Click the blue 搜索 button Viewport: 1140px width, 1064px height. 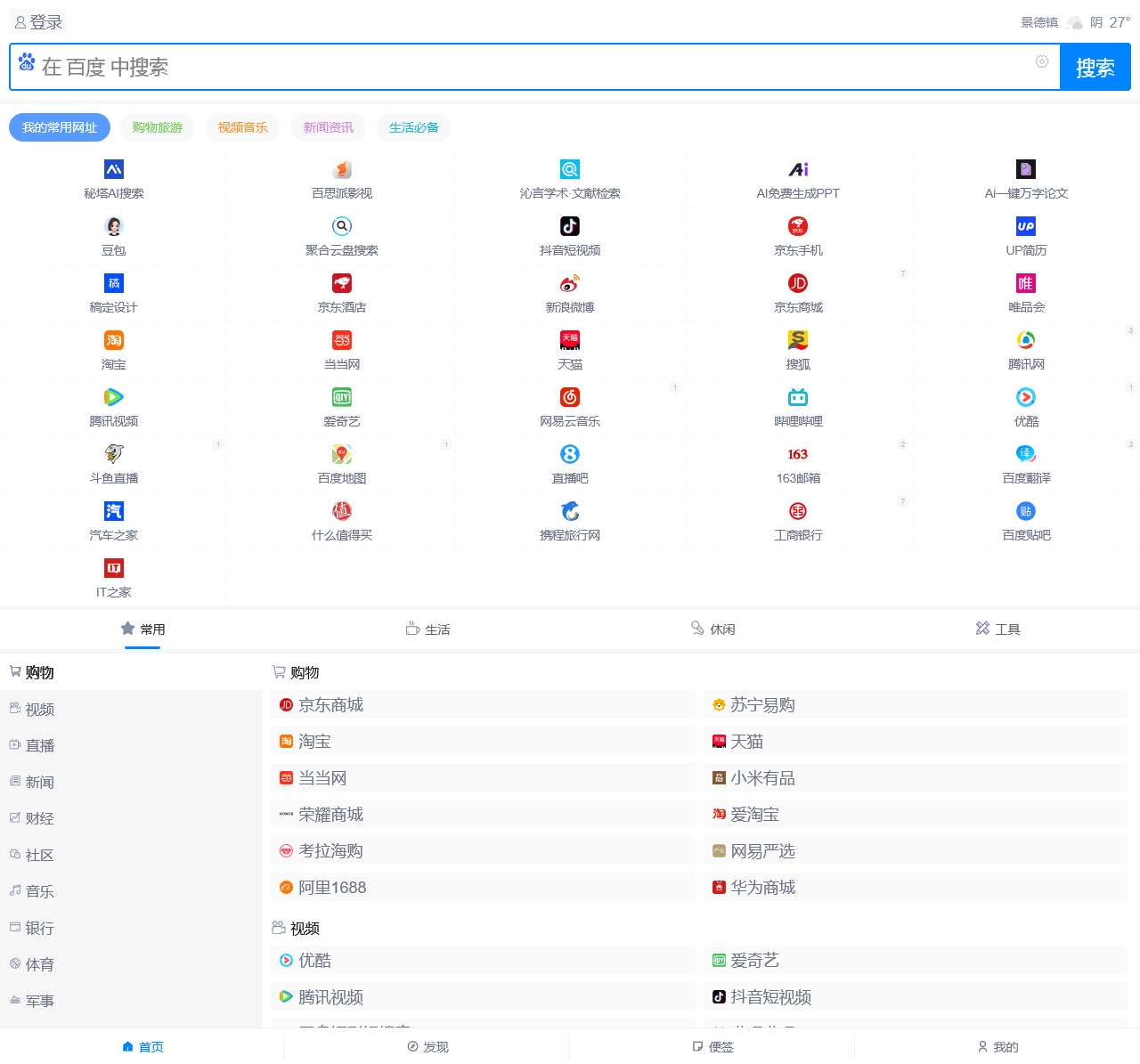tap(1095, 68)
